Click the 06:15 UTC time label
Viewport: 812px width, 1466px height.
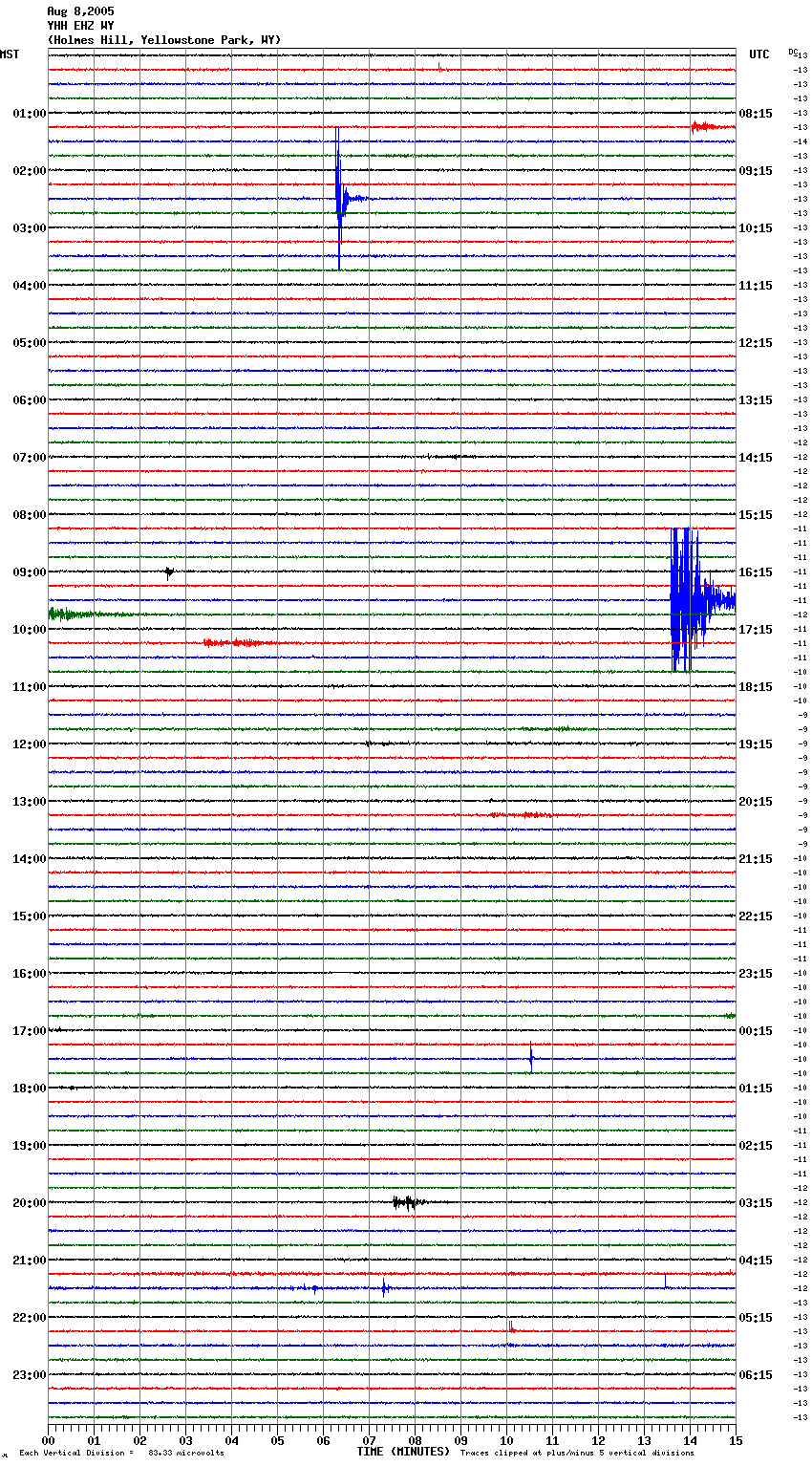pos(756,1375)
